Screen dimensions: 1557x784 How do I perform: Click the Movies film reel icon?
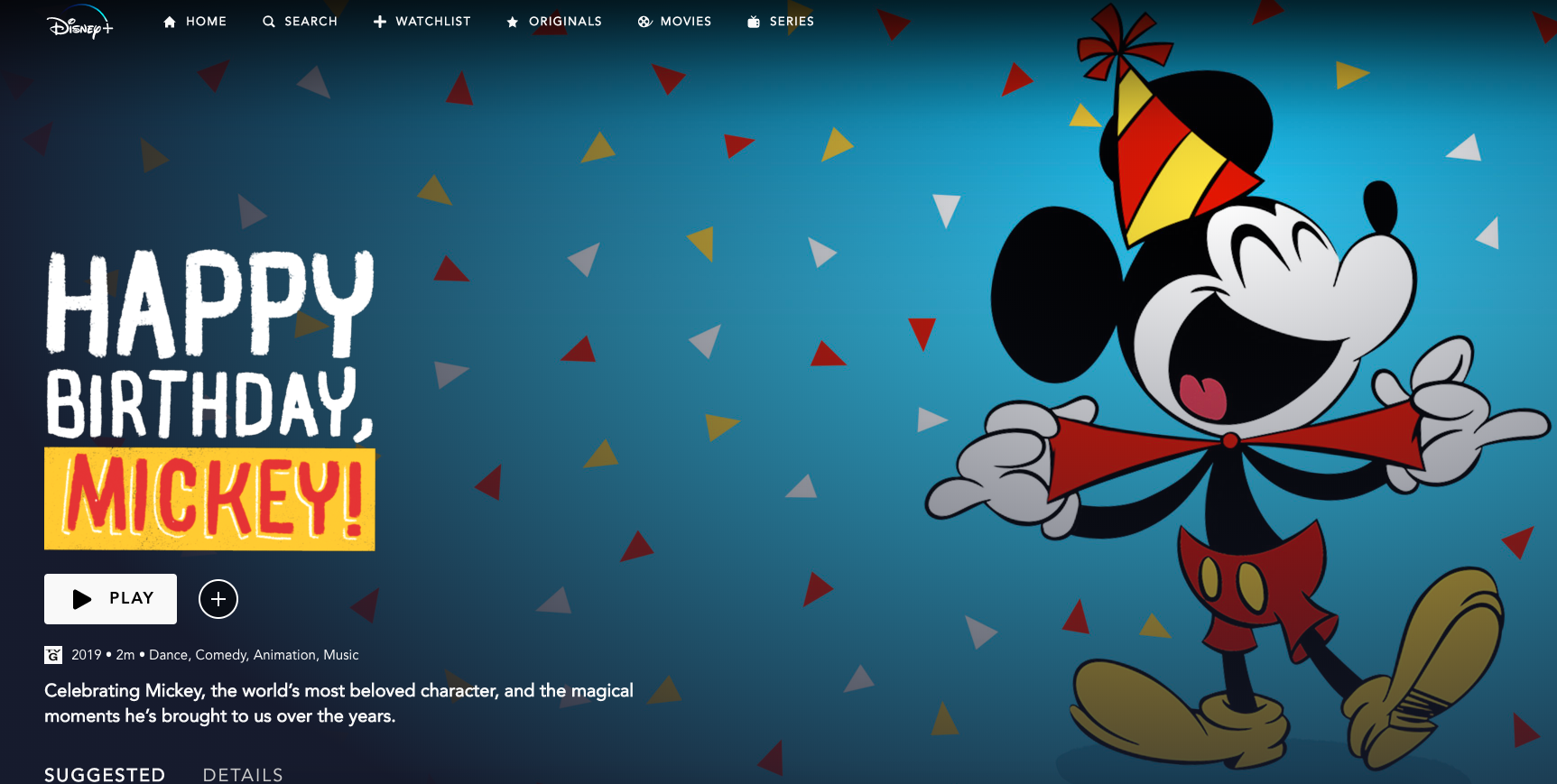click(644, 22)
